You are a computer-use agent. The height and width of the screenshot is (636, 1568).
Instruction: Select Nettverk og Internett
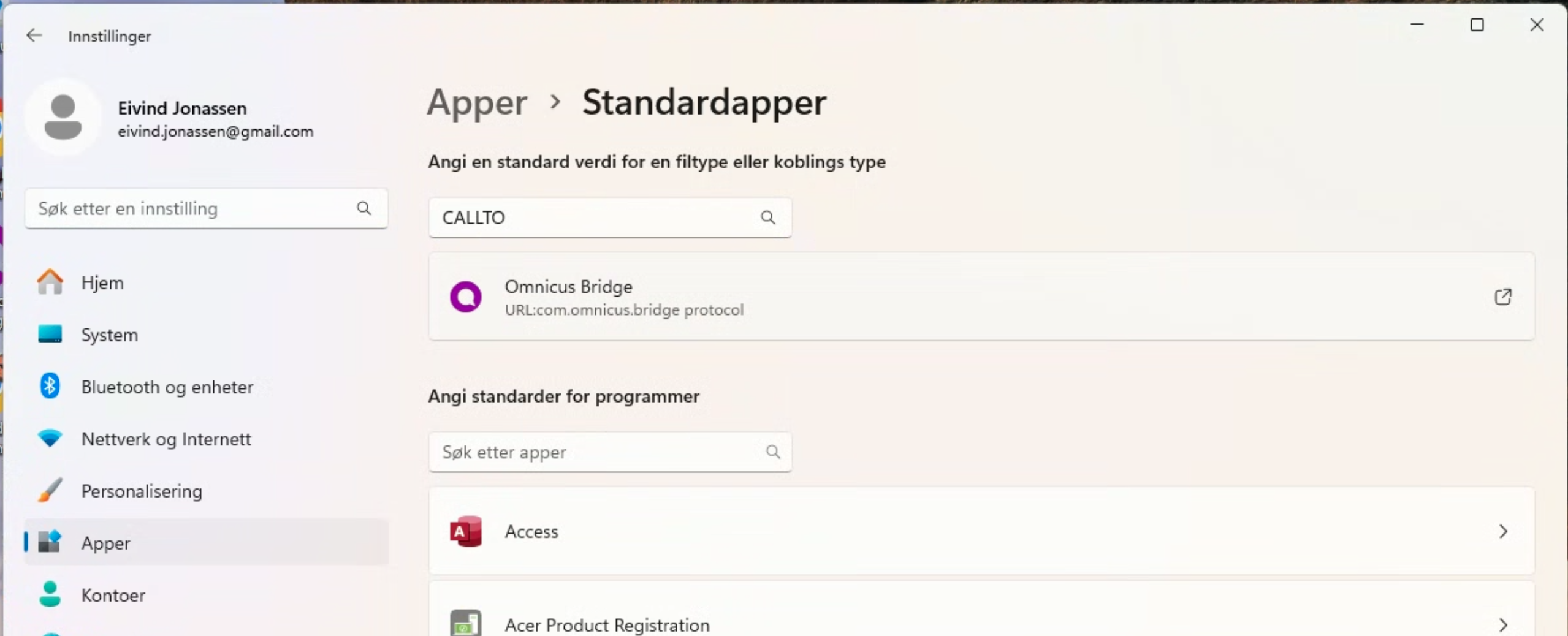(166, 439)
